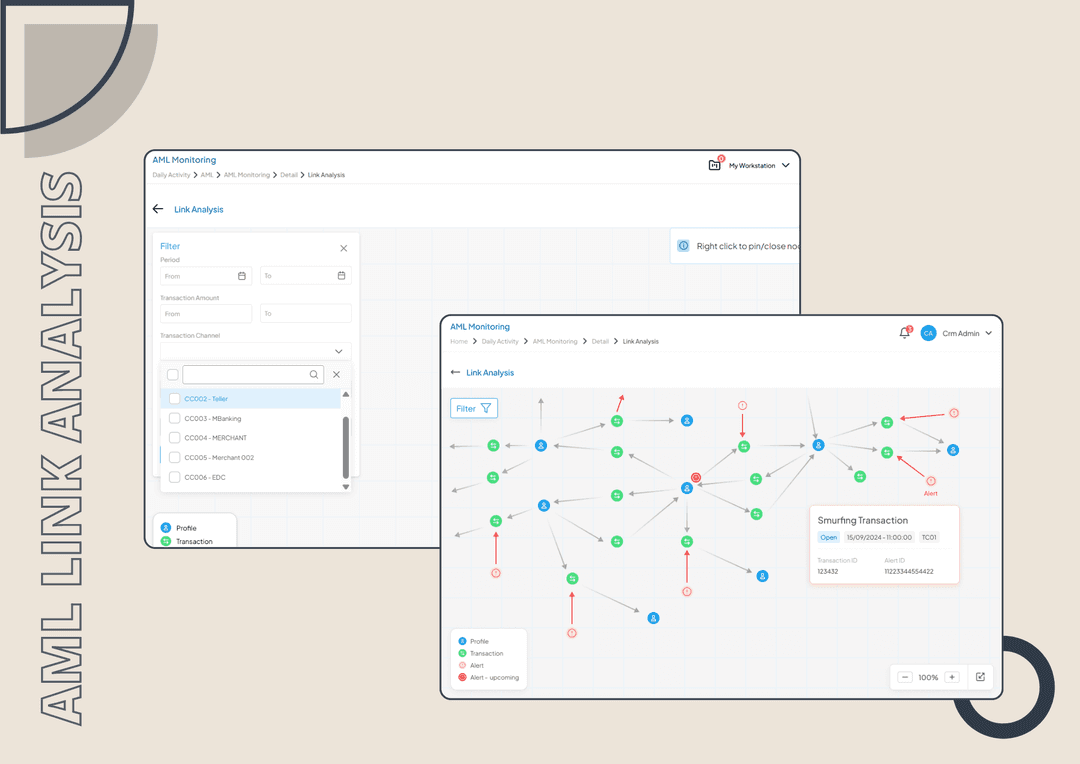Screen dimensions: 1080x764
Task: Click the Transaction Amount From field
Action: point(205,314)
